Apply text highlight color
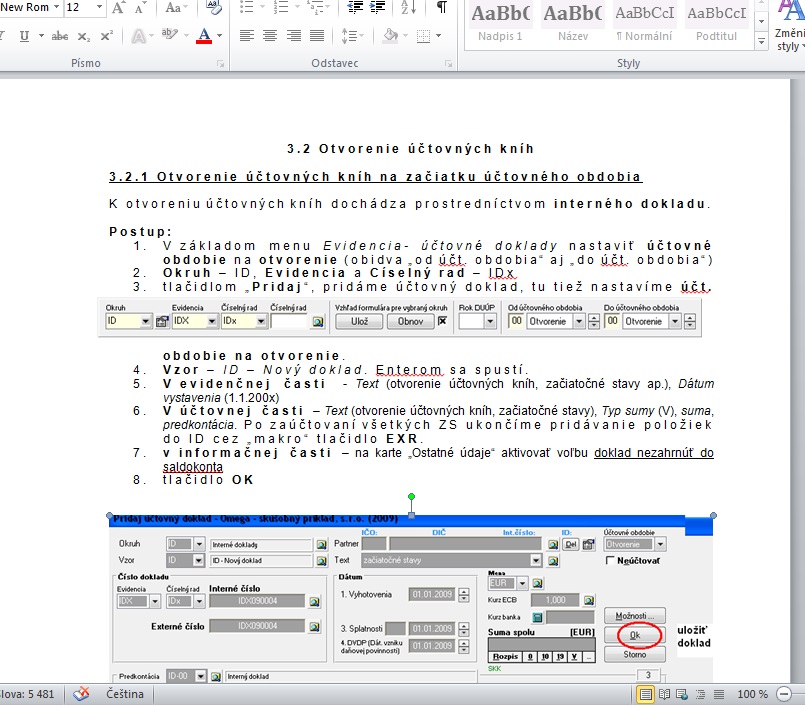 click(x=170, y=36)
